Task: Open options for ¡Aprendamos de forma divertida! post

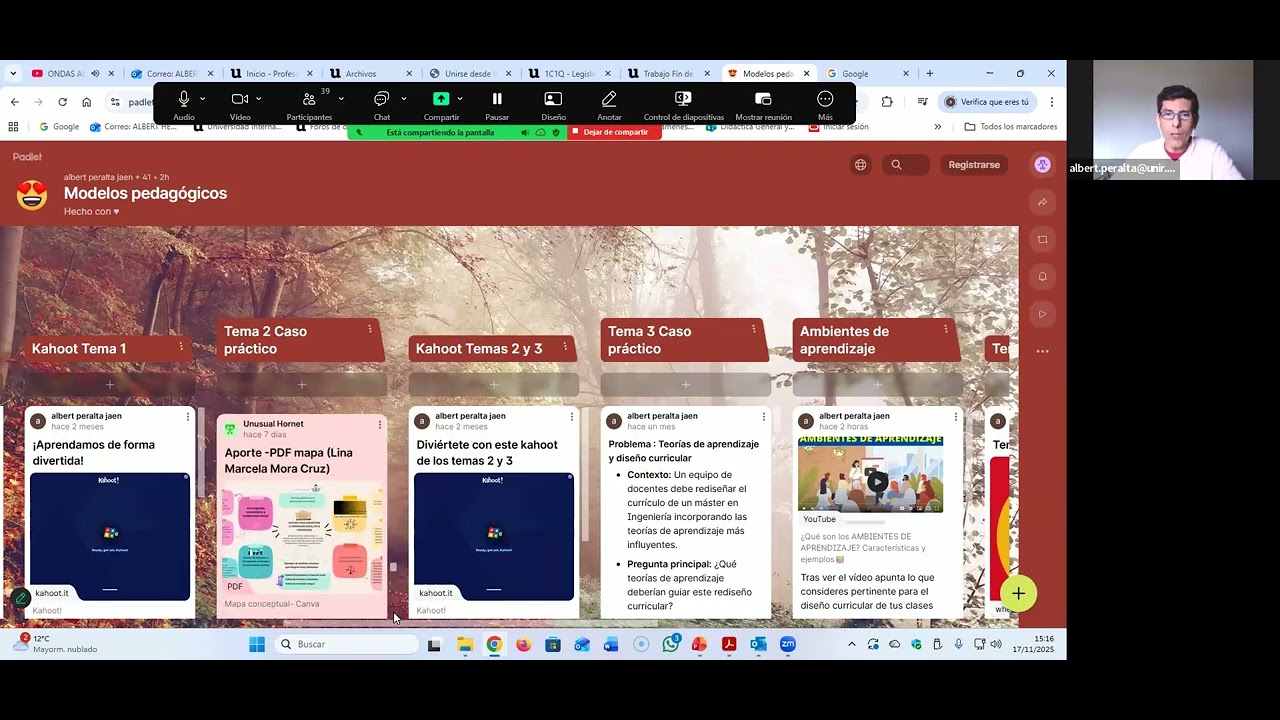Action: (x=188, y=416)
